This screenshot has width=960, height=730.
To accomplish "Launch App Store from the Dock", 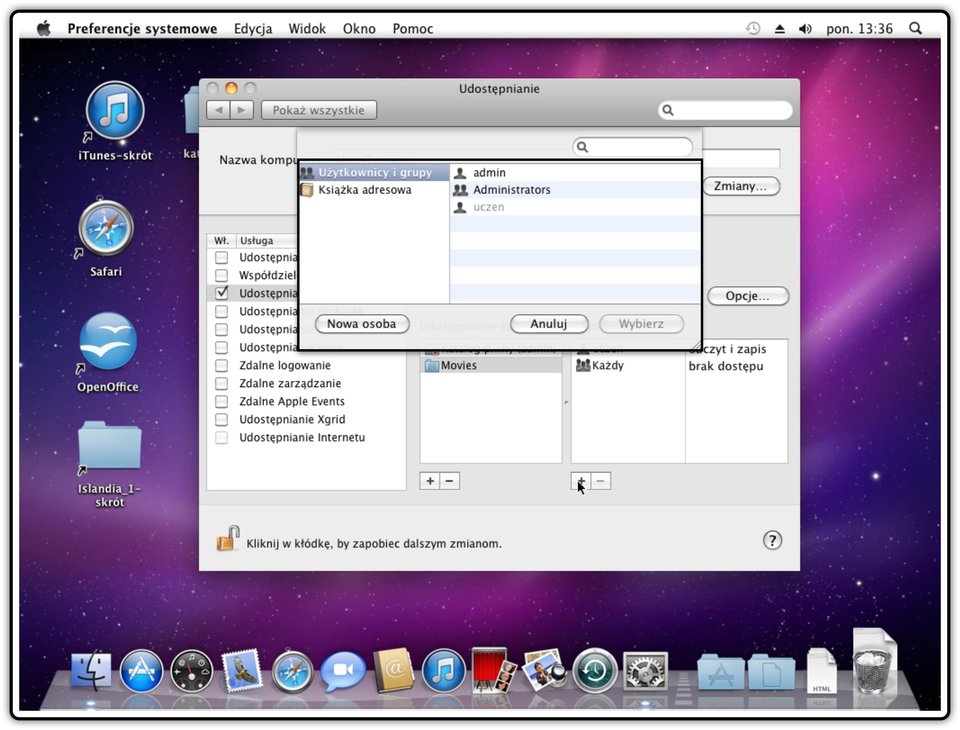I will (141, 671).
